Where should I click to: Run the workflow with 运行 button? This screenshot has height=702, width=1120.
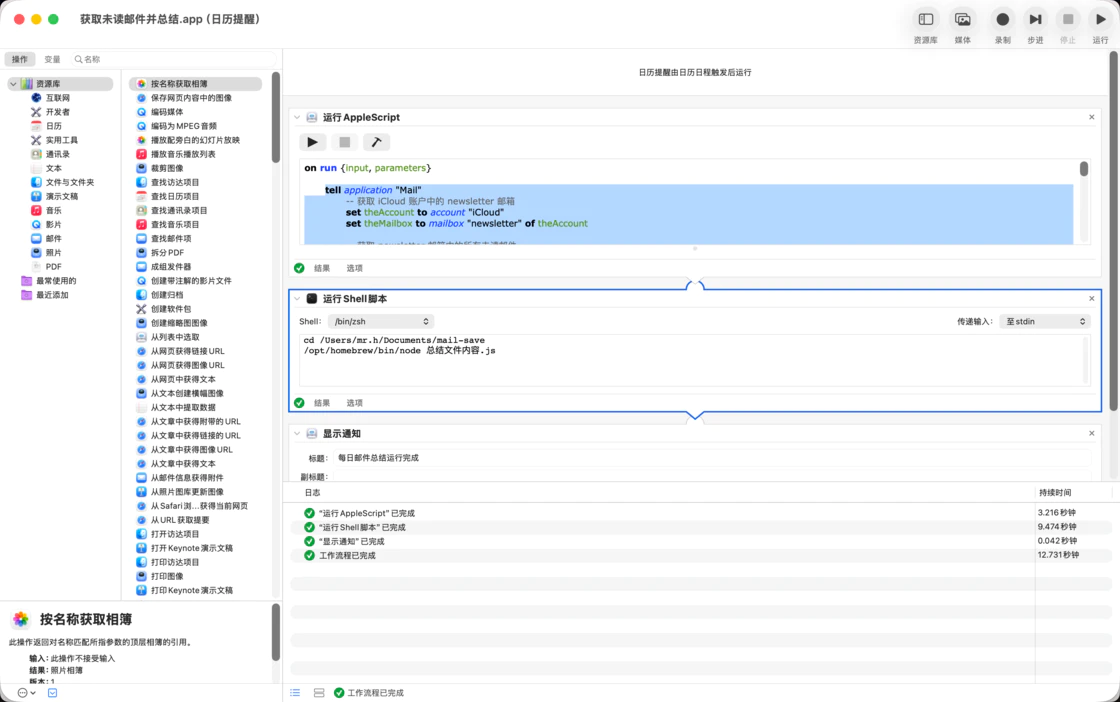click(1100, 20)
